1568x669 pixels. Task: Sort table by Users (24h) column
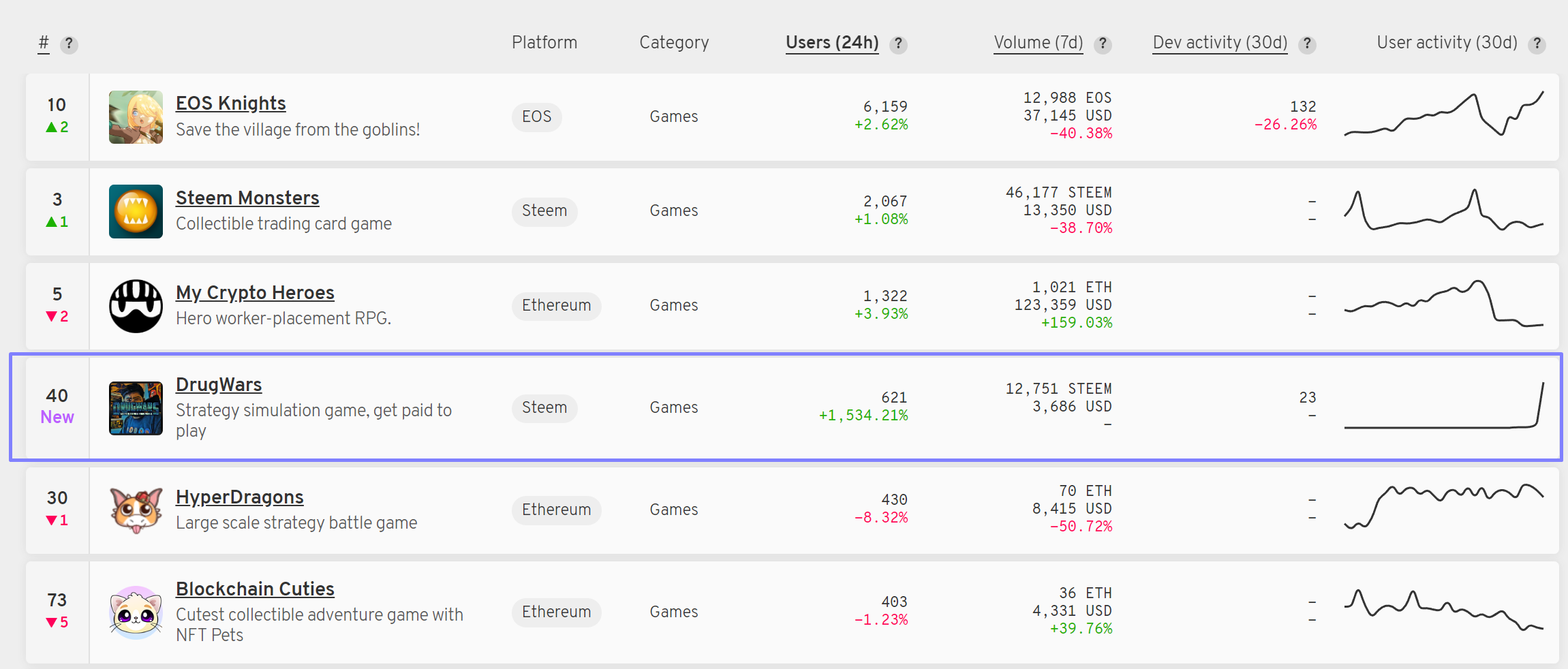tap(831, 43)
